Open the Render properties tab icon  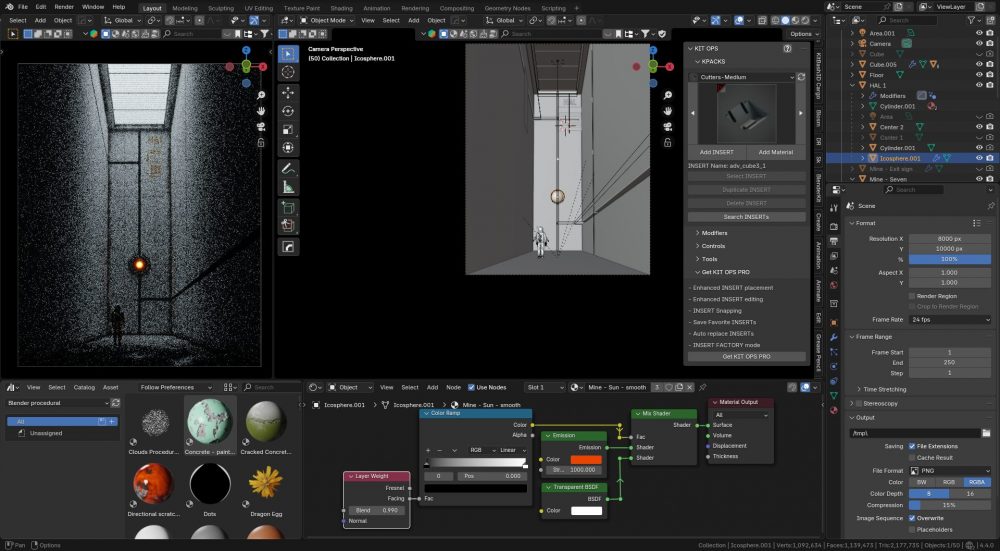click(x=834, y=226)
